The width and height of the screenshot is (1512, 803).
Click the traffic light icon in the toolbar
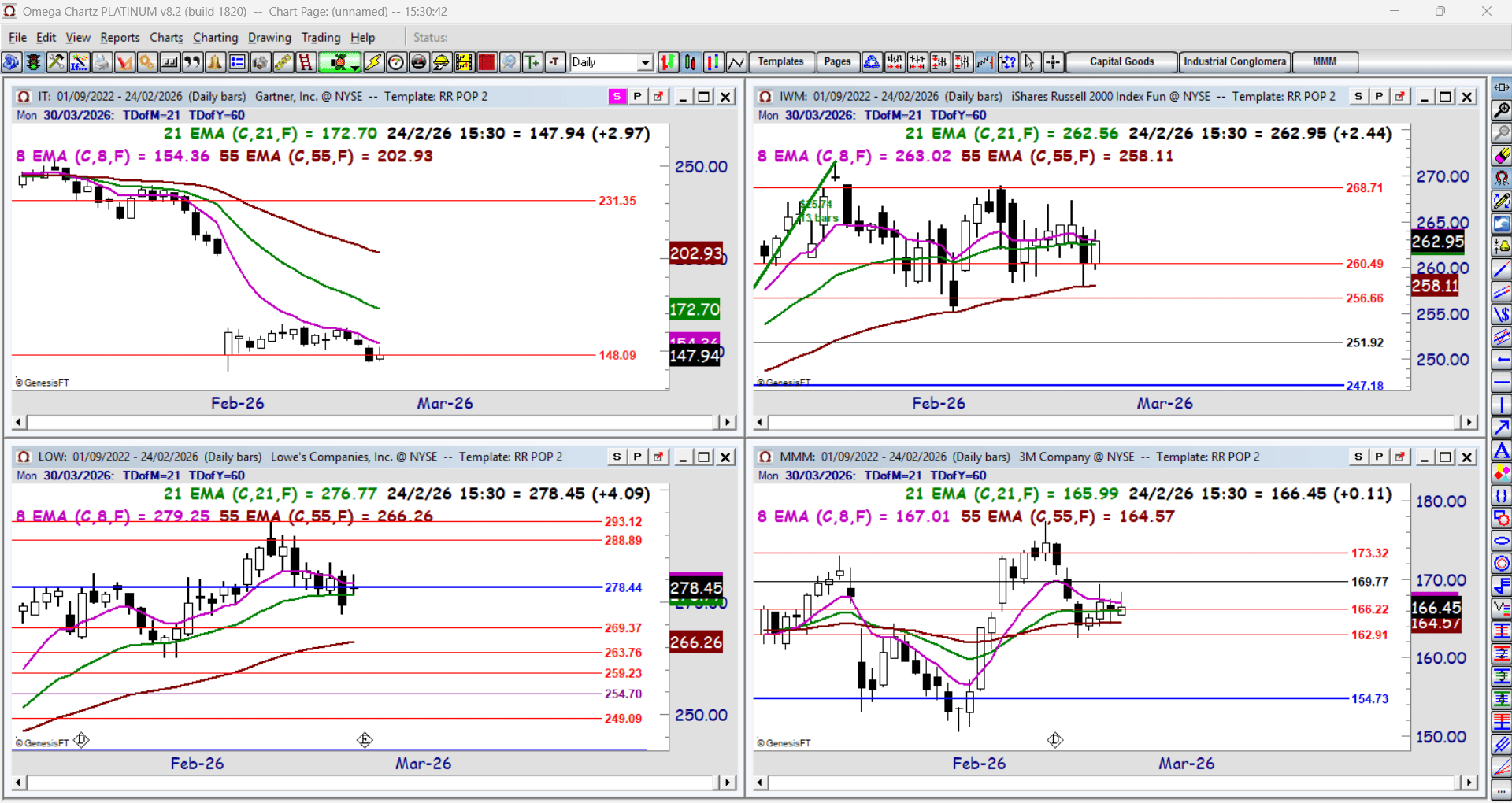point(34,62)
